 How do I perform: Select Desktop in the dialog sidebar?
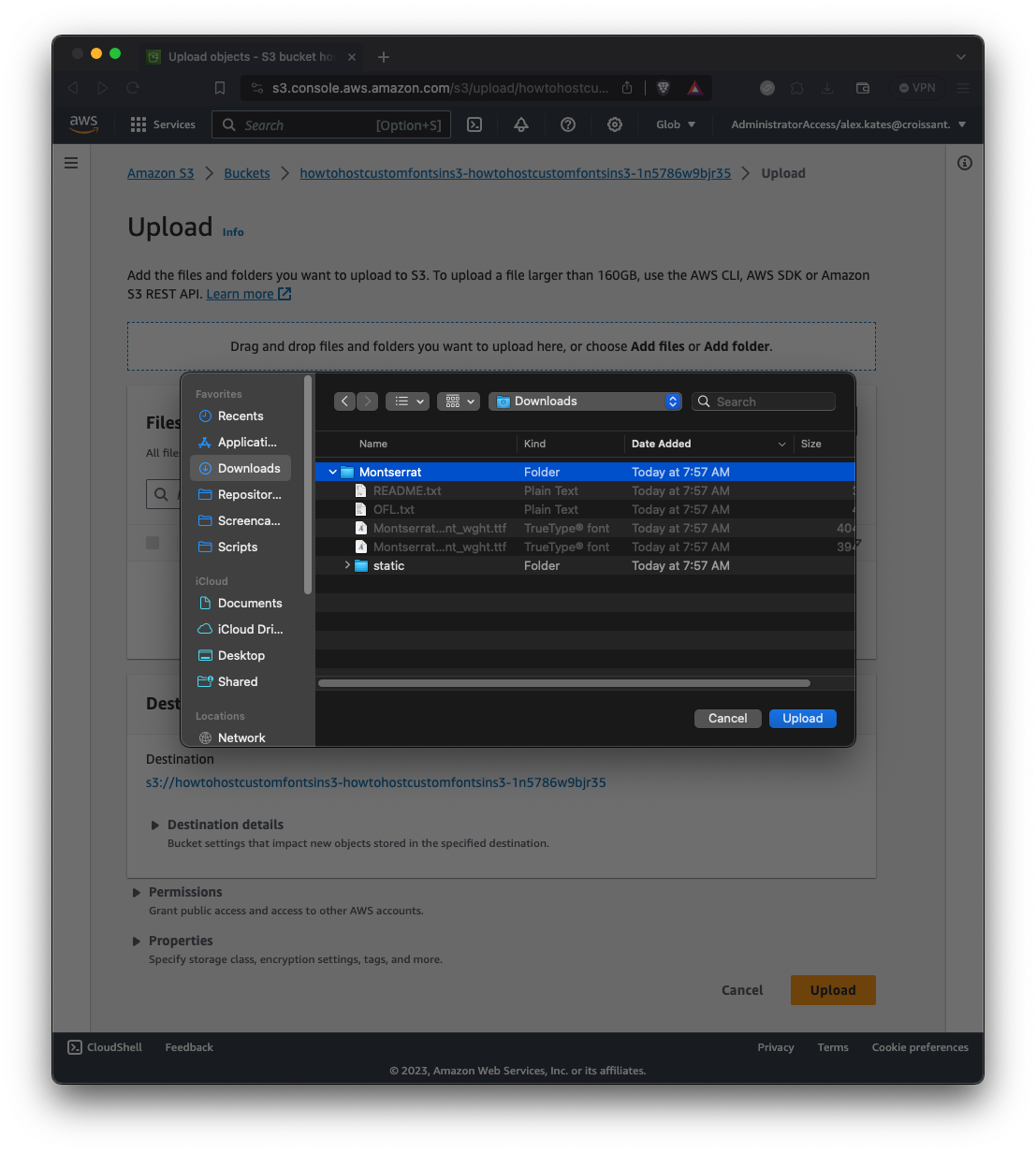241,655
